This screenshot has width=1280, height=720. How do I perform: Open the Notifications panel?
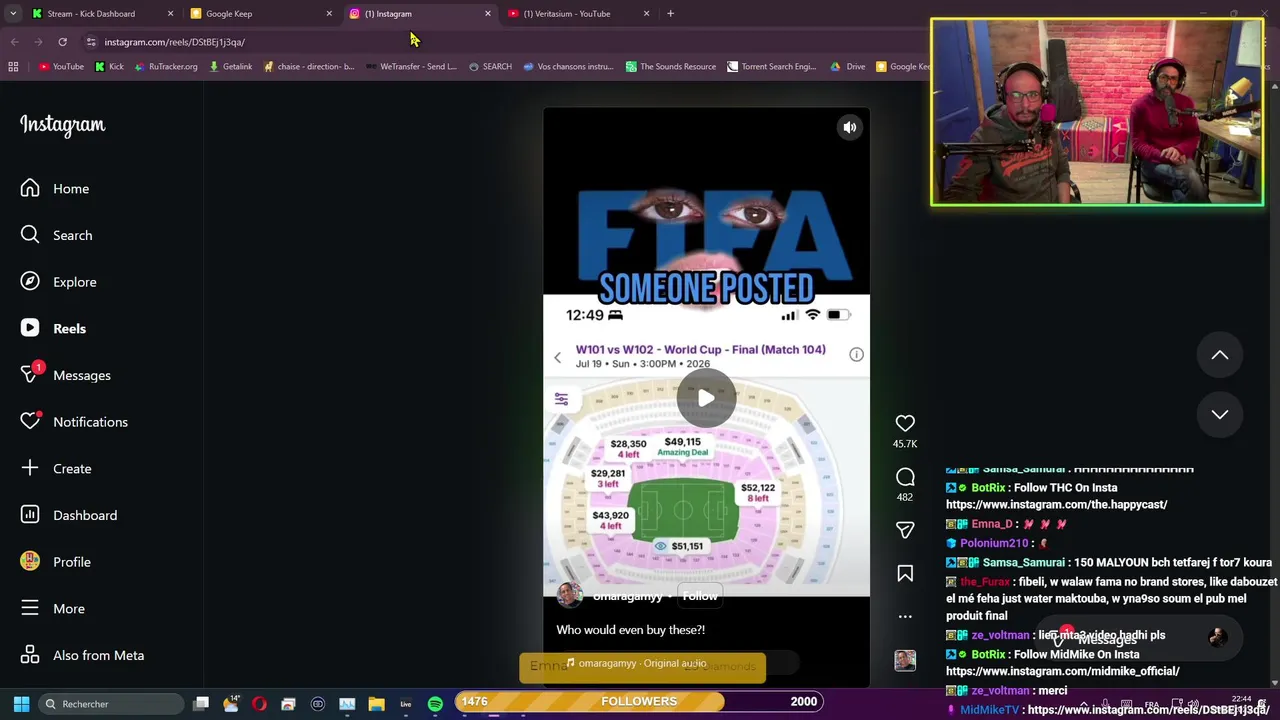pos(75,422)
